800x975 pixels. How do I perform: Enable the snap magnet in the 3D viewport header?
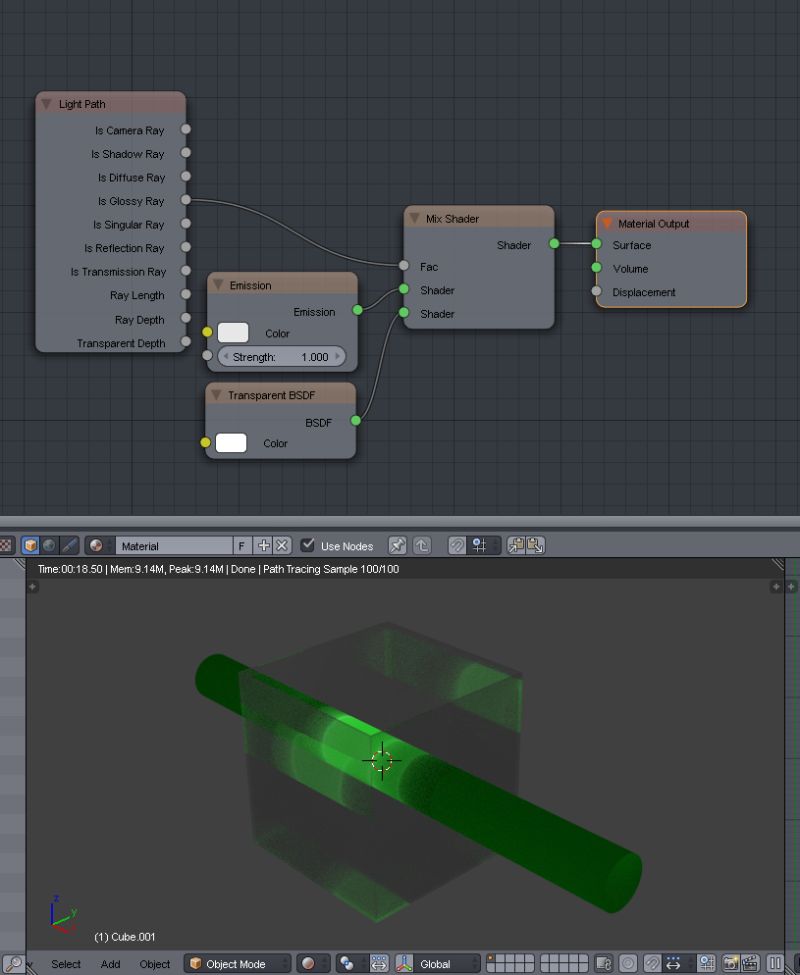pyautogui.click(x=651, y=963)
